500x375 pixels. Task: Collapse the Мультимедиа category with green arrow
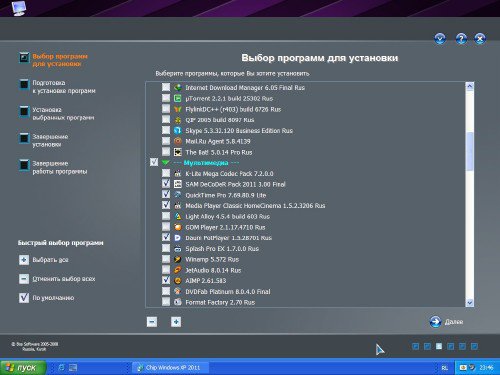click(x=165, y=163)
